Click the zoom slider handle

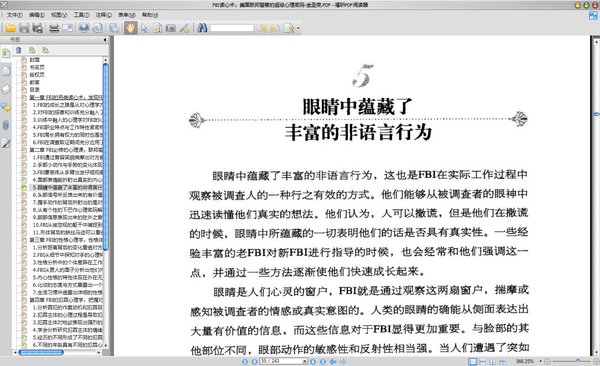578,361
